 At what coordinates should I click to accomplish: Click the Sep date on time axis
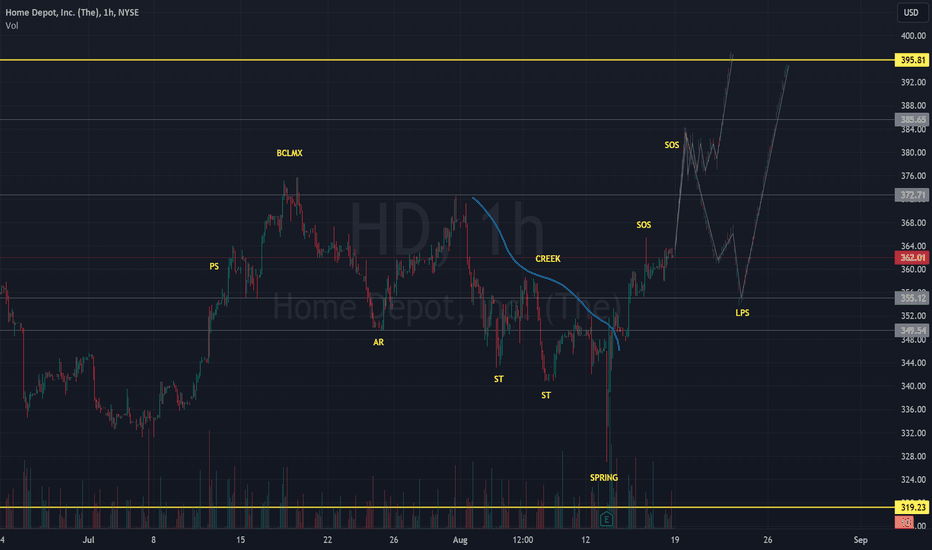pos(860,540)
